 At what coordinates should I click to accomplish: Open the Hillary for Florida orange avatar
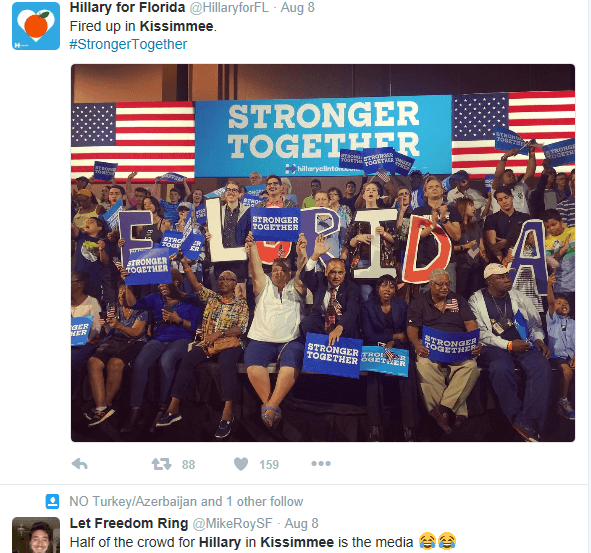coord(36,26)
